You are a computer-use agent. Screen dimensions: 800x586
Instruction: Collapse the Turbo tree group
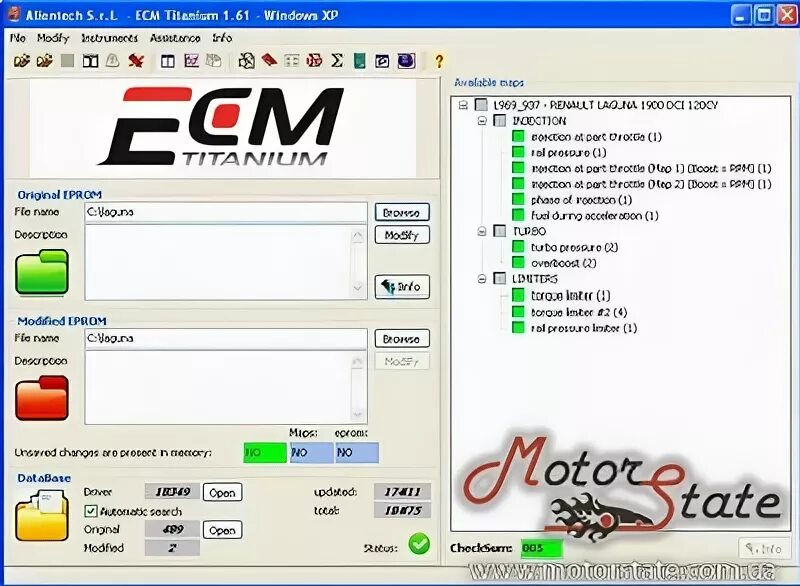coord(482,231)
